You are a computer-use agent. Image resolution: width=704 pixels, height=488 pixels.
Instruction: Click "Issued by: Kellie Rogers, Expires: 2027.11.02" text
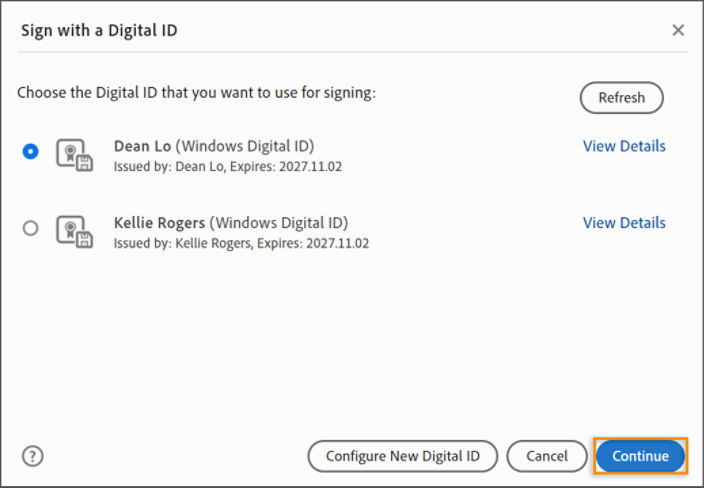241,243
